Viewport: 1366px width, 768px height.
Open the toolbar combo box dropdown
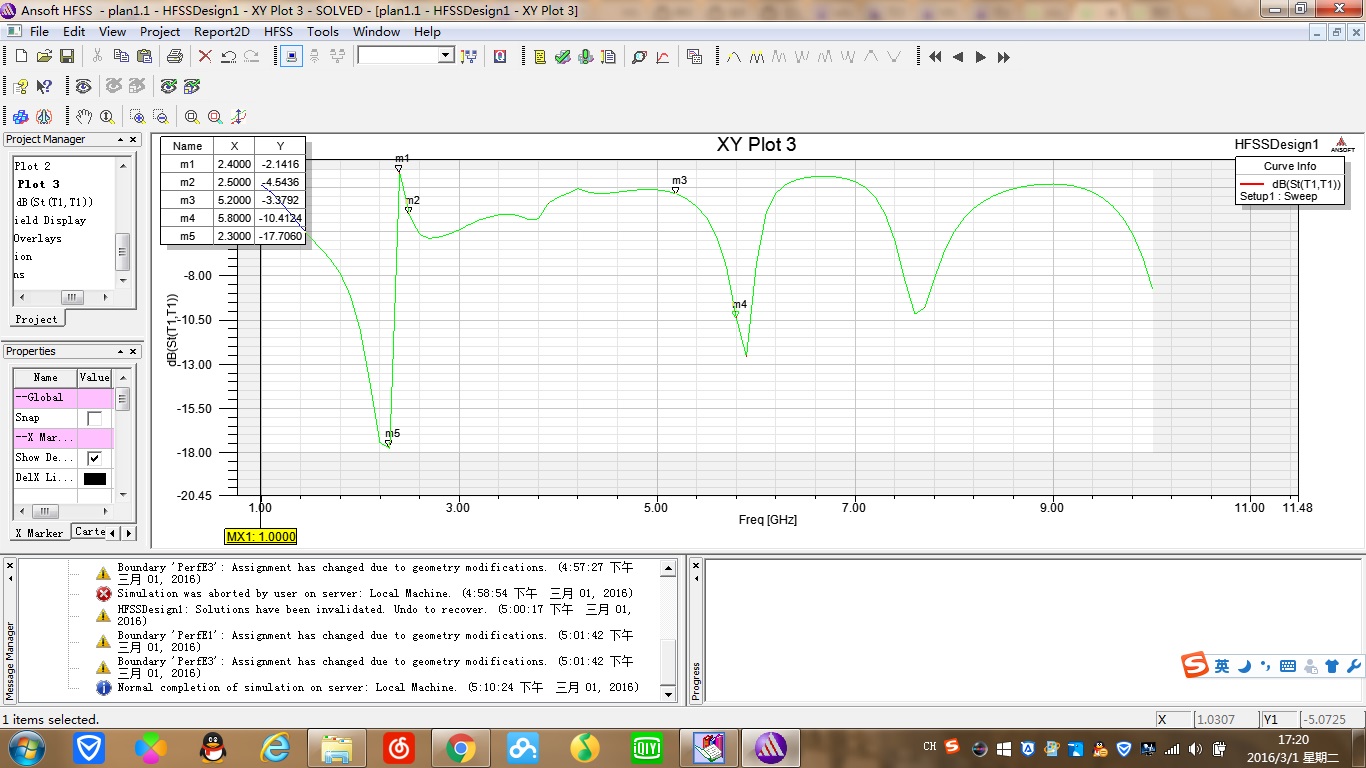coord(446,56)
